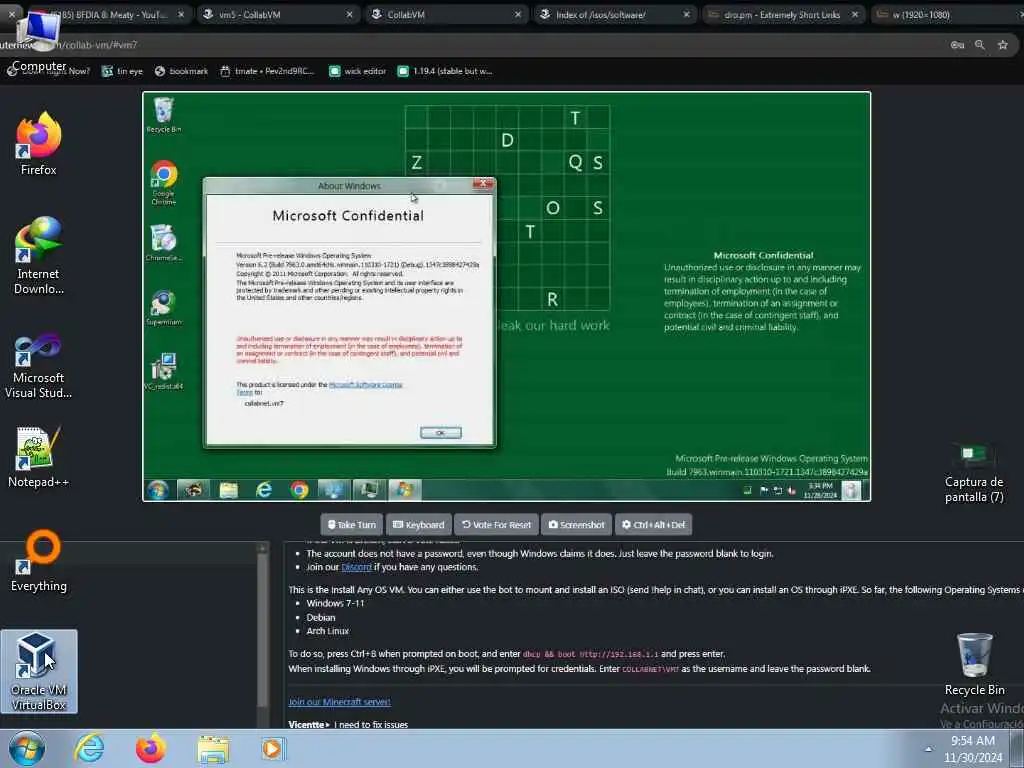Switch to Index of /isos/software/ tab

tap(616, 14)
